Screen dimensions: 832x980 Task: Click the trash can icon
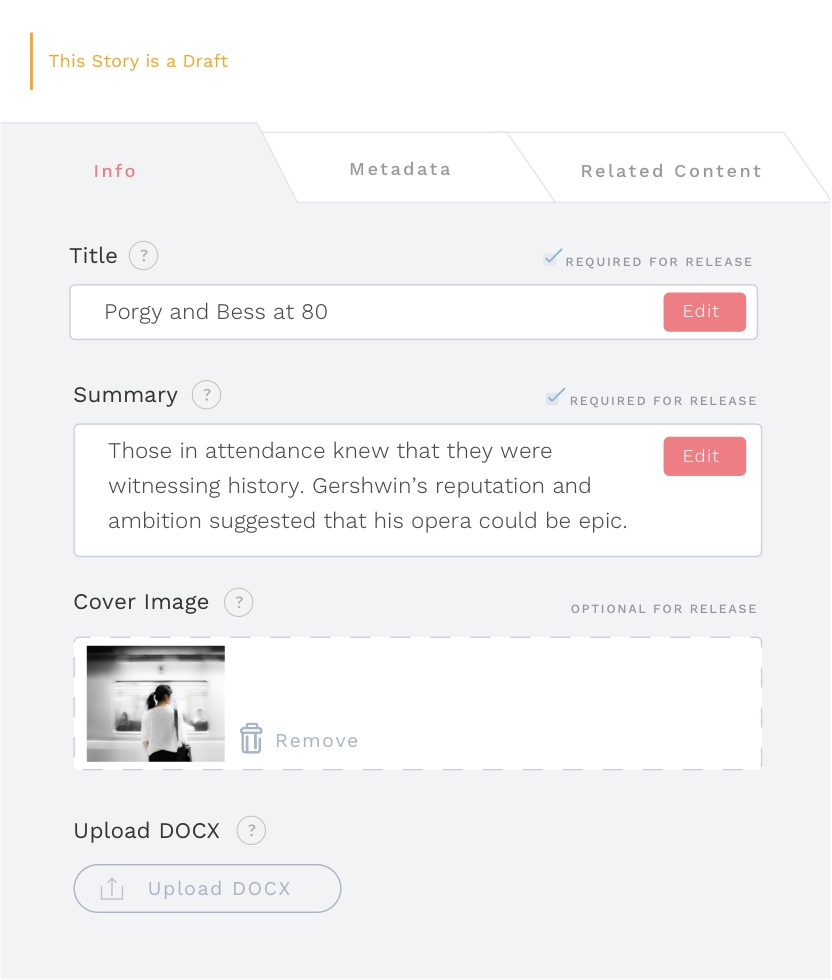[251, 740]
